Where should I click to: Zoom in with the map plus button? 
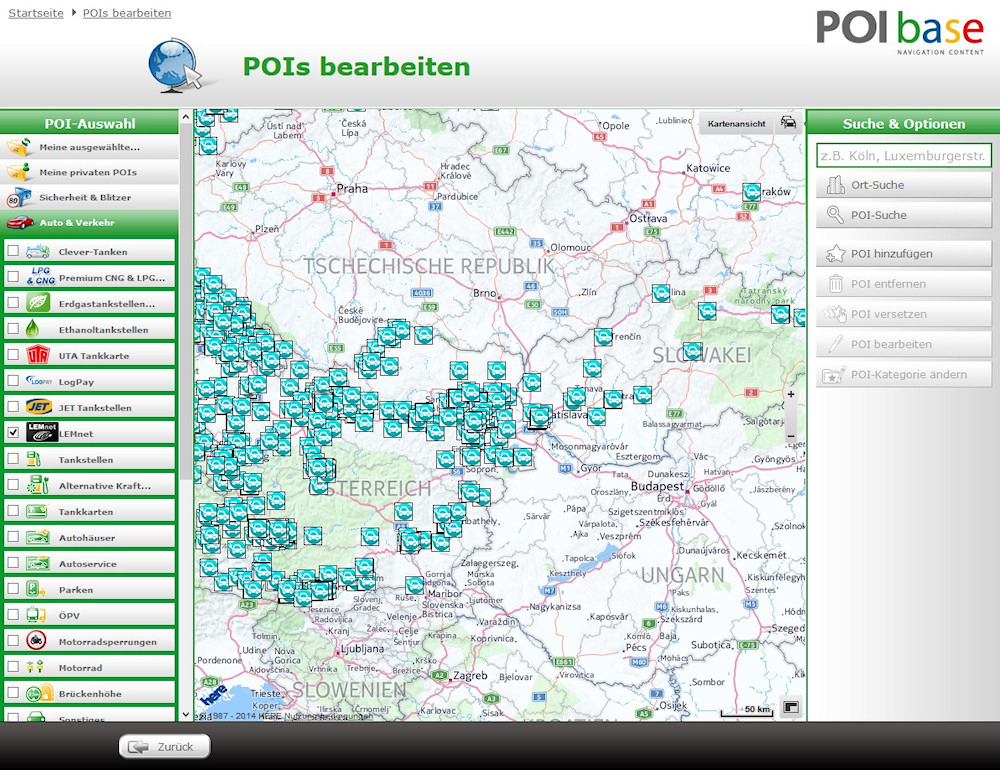coord(791,395)
